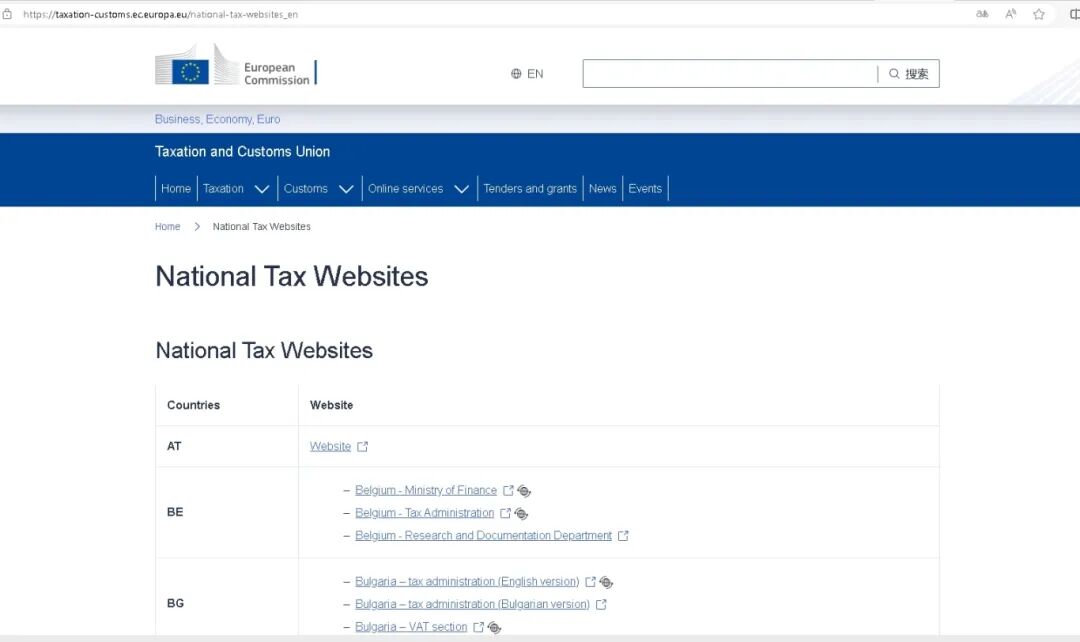
Task: Click the split screen icon at right edge
Action: click(x=1074, y=14)
